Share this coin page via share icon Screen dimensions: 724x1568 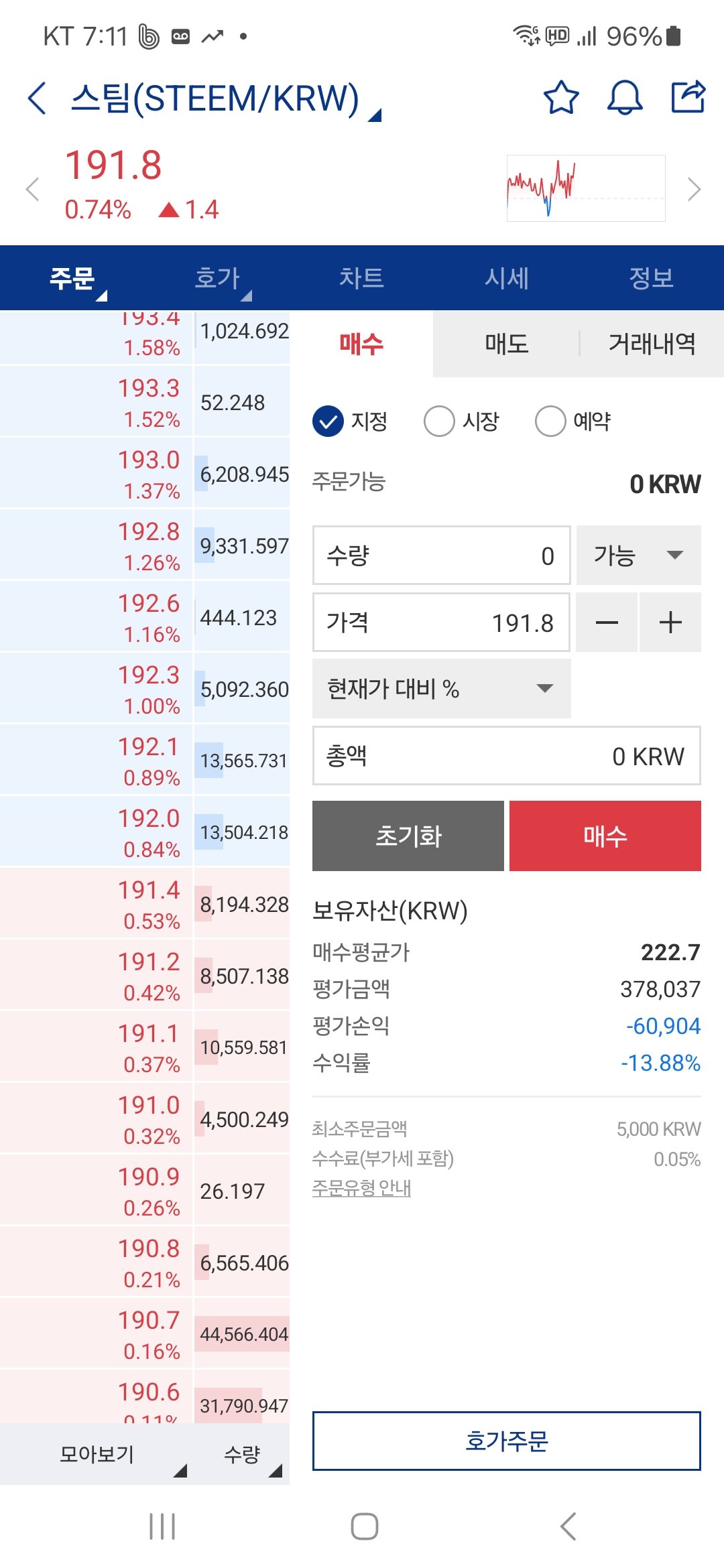click(x=688, y=96)
